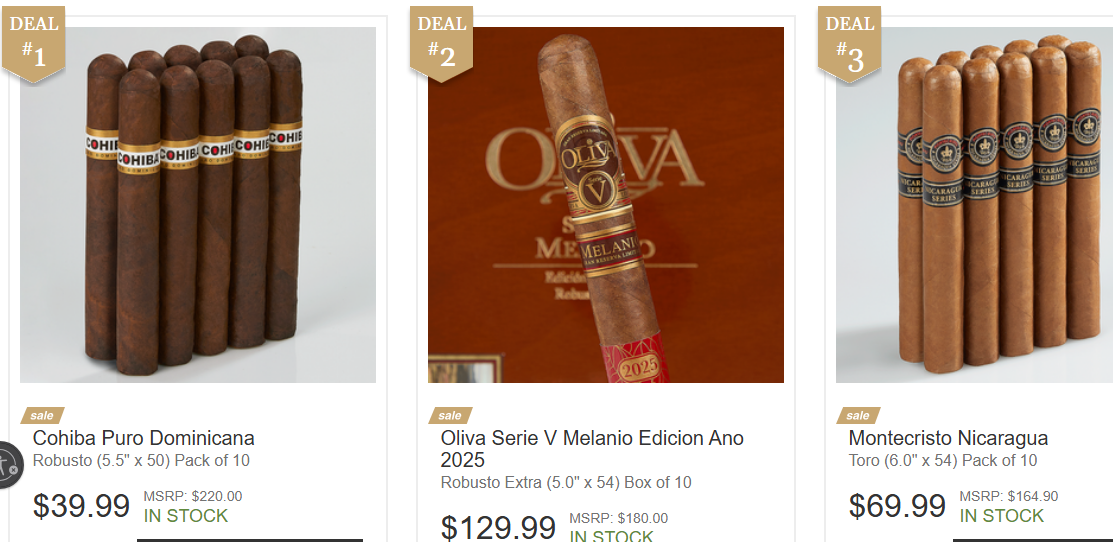Click the Deal #2 ribbon badge
1113x542 pixels.
[x=442, y=43]
